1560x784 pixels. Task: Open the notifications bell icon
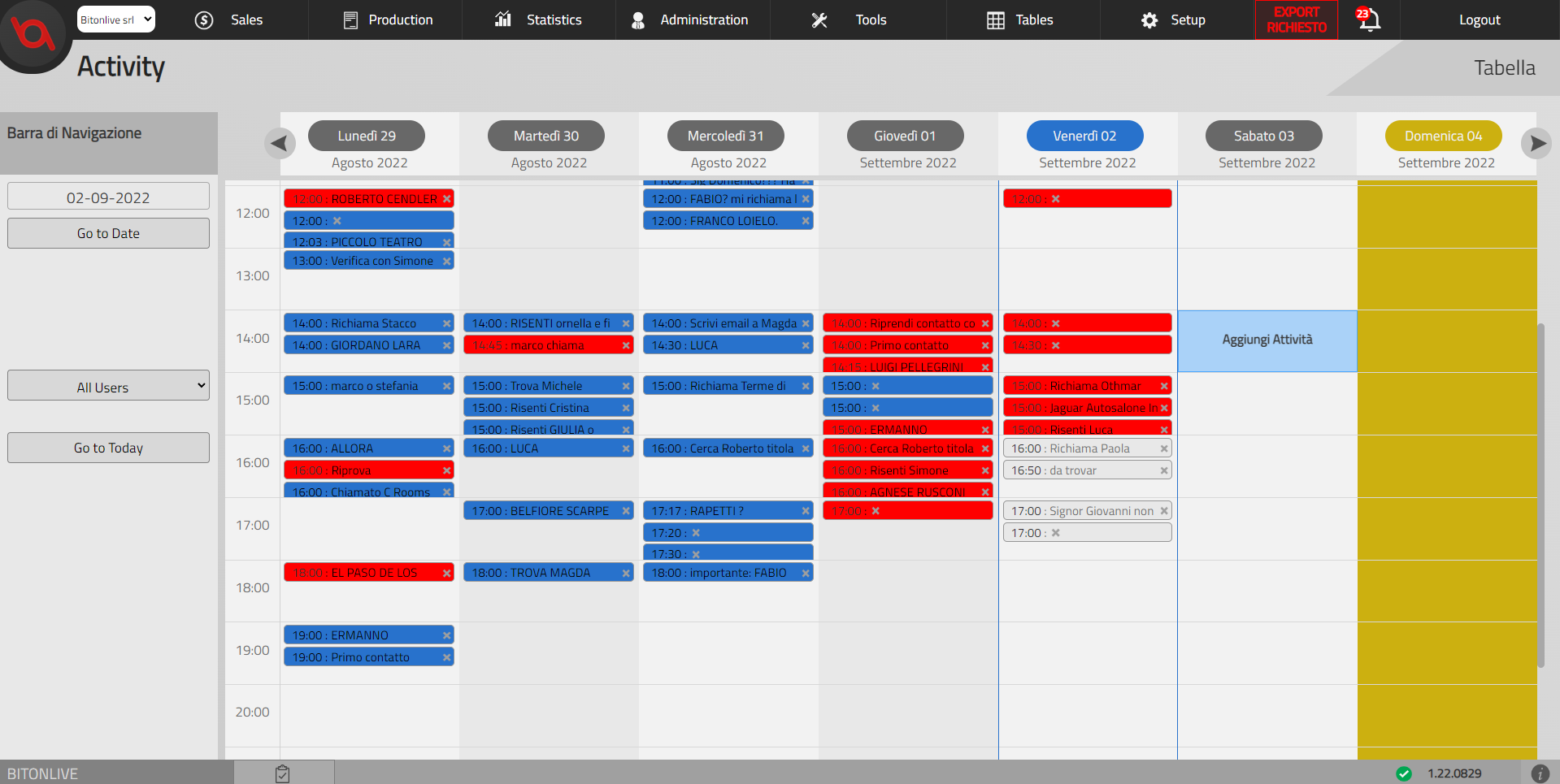tap(1369, 19)
